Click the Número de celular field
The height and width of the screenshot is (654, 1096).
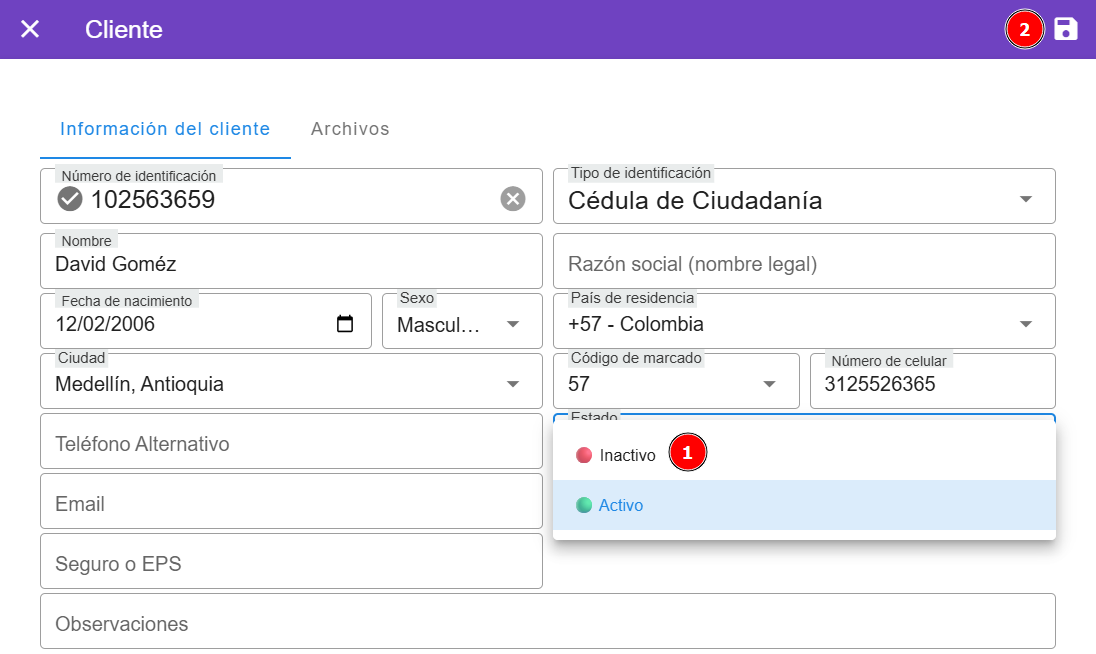[932, 384]
